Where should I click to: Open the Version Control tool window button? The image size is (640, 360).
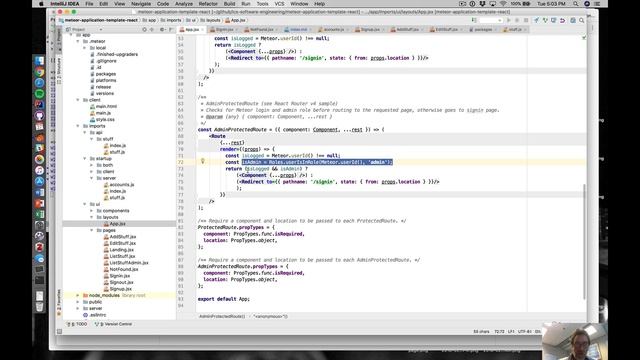pyautogui.click(x=113, y=324)
